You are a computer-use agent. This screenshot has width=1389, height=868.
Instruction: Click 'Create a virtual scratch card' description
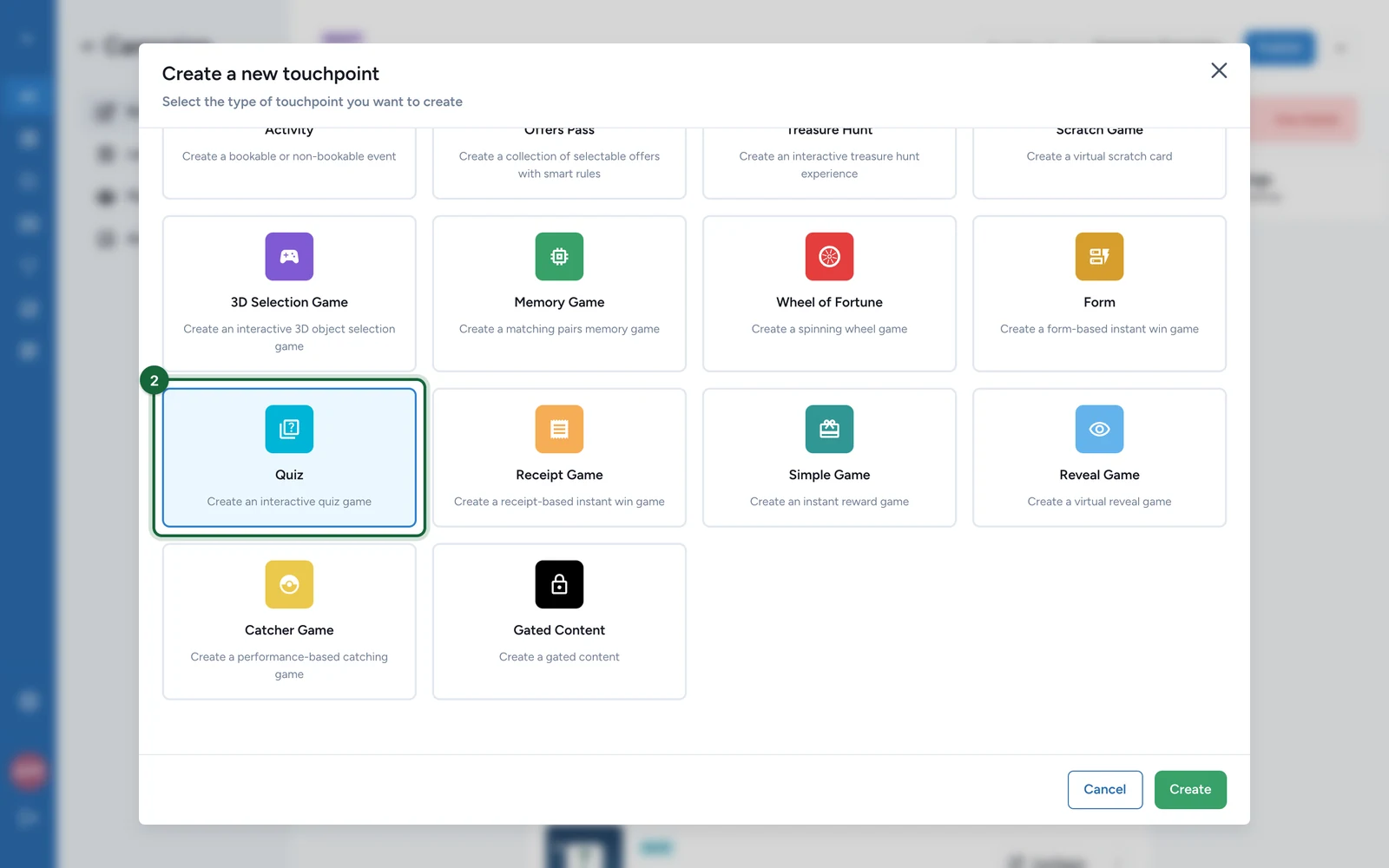tap(1099, 156)
